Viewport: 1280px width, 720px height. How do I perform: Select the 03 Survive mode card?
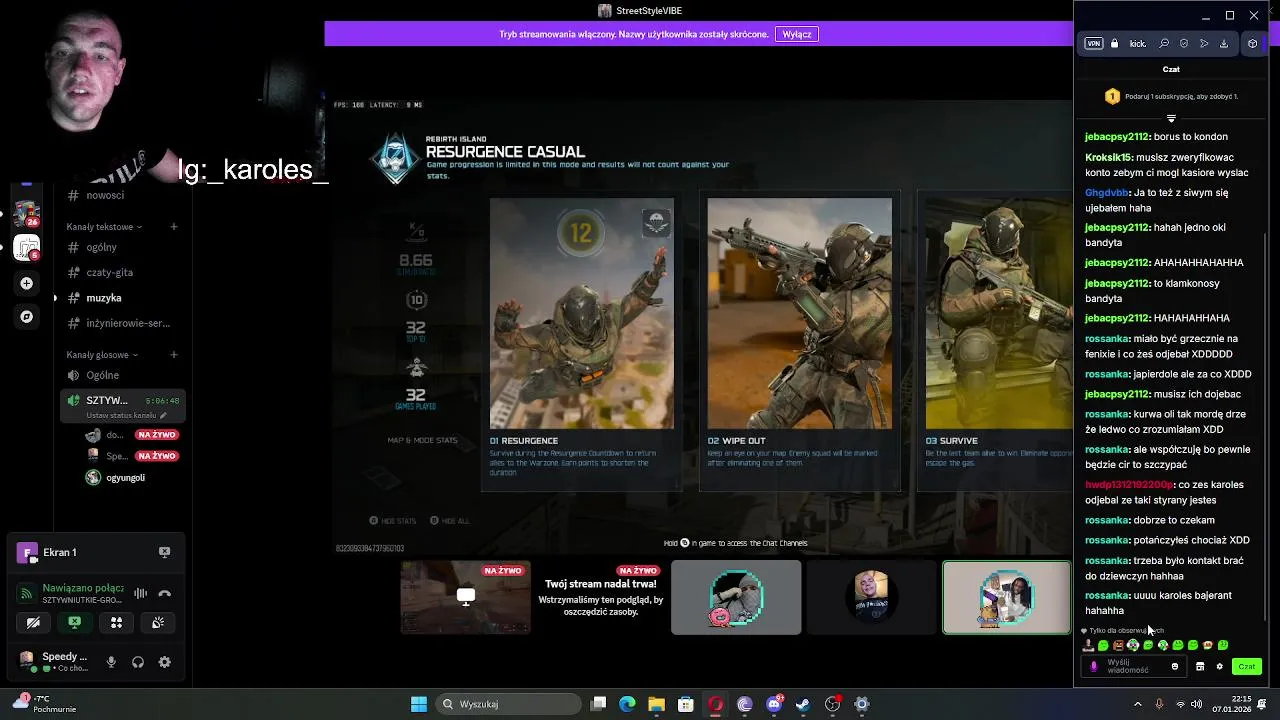996,341
